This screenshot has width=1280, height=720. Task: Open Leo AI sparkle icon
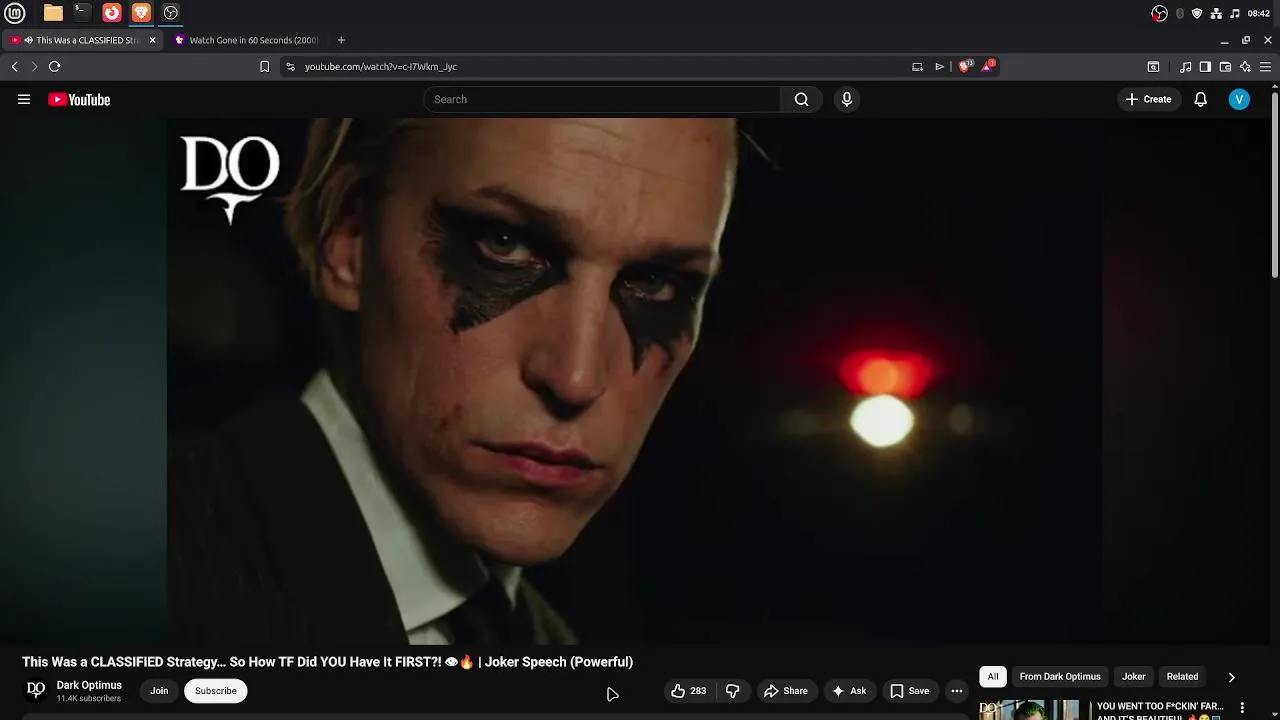click(x=1245, y=67)
